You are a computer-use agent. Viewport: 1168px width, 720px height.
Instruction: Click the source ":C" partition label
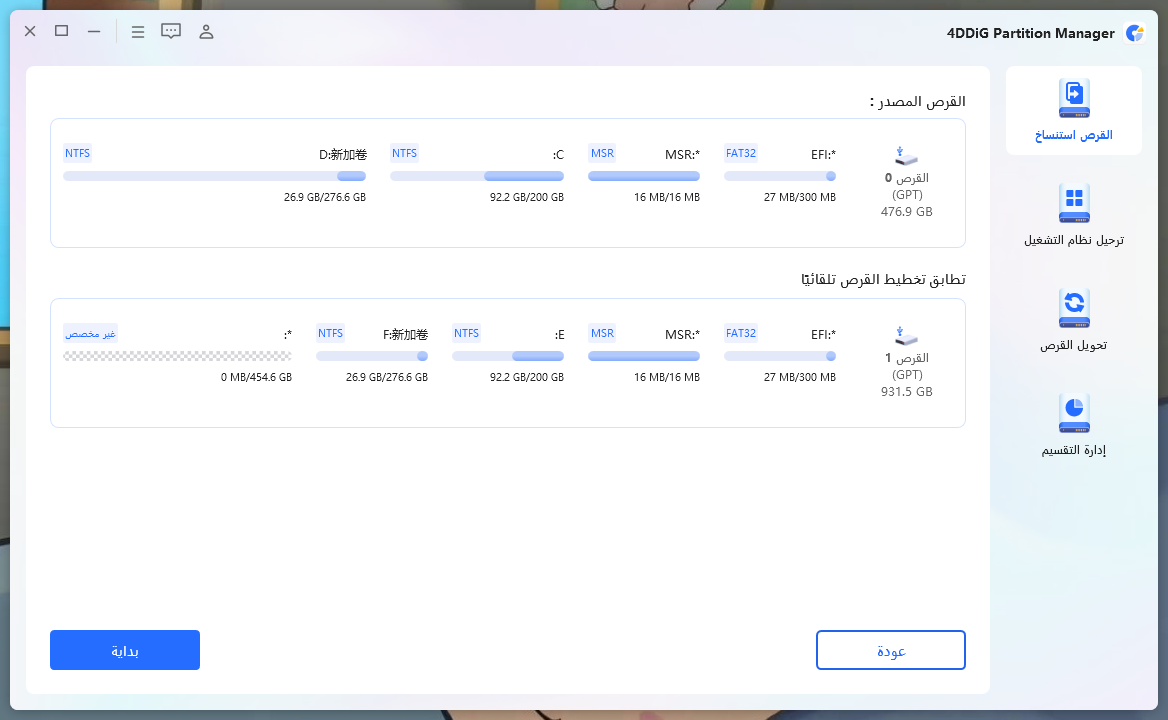click(x=558, y=155)
